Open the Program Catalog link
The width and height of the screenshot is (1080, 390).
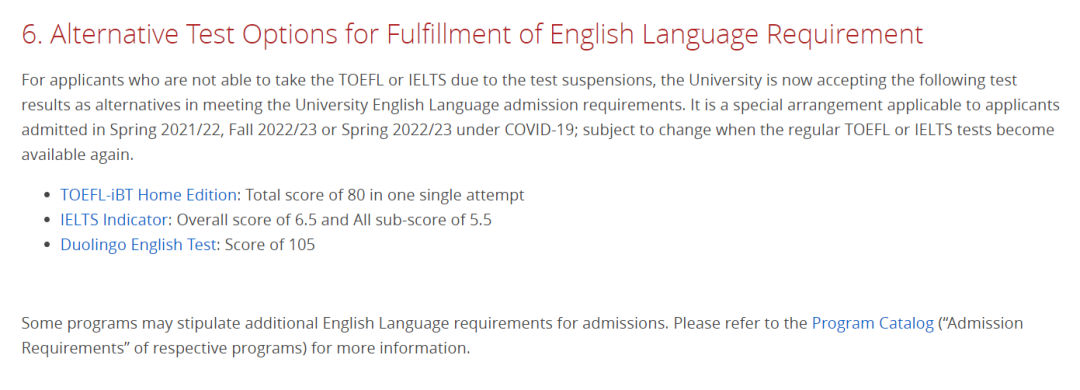[873, 323]
